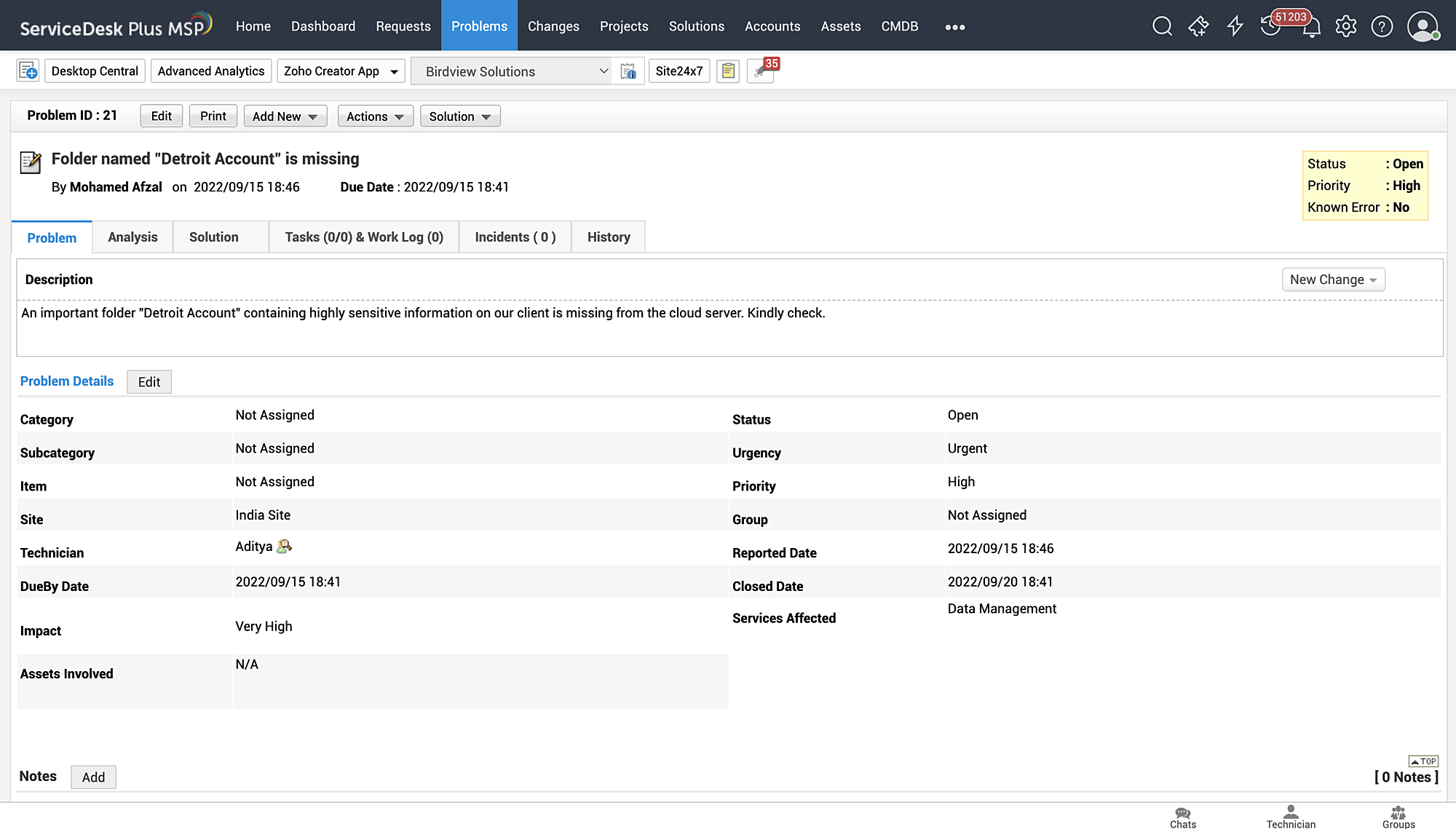1456x829 pixels.
Task: Click the settings gear icon
Action: point(1346,26)
